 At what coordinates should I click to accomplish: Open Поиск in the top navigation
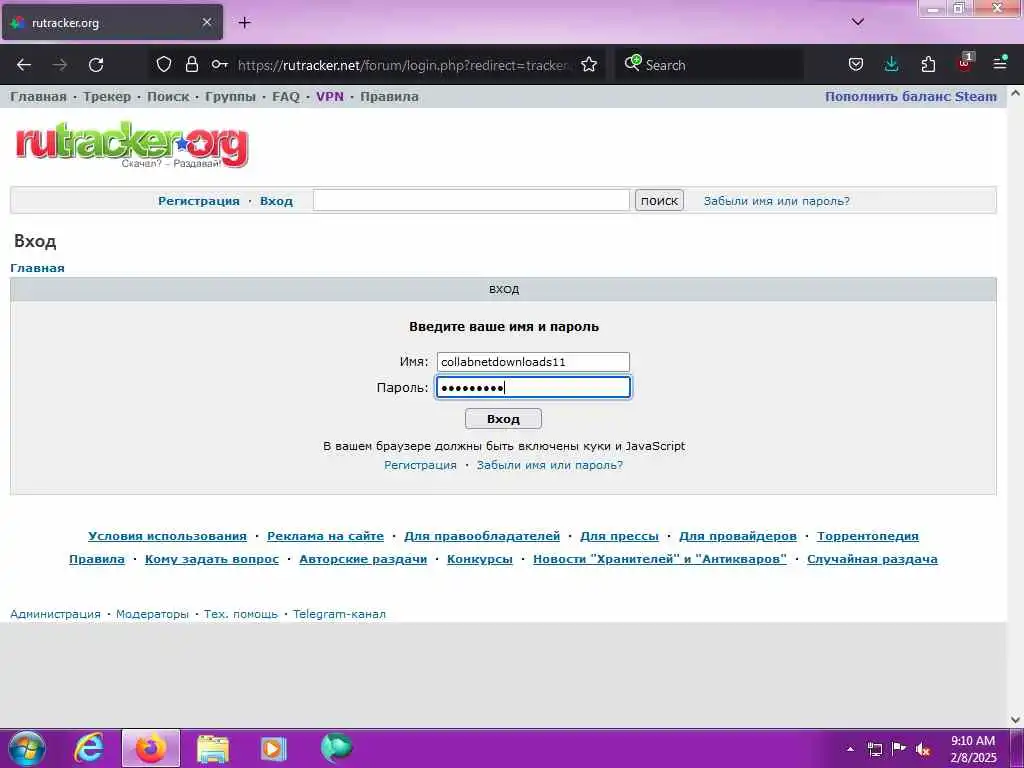click(168, 97)
